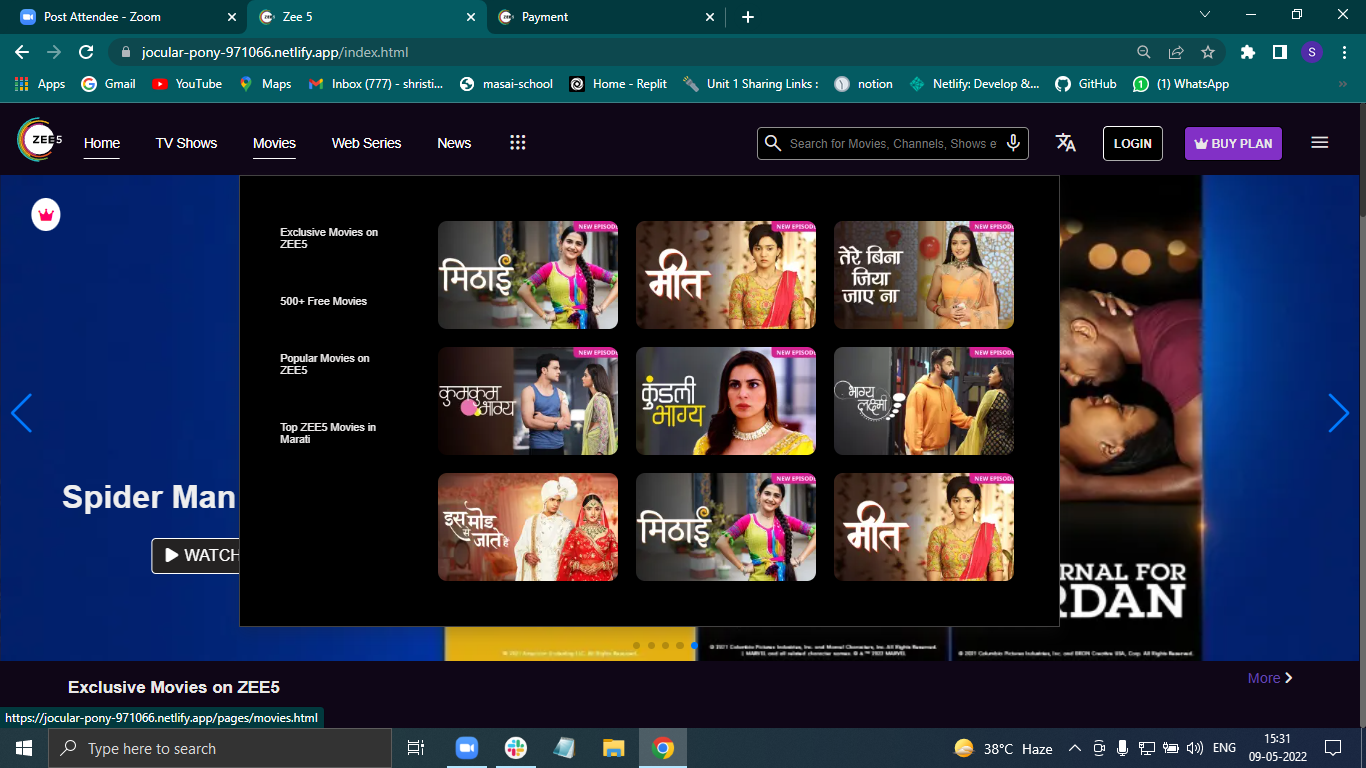The width and height of the screenshot is (1366, 768).
Task: Open News nav item
Action: [454, 143]
